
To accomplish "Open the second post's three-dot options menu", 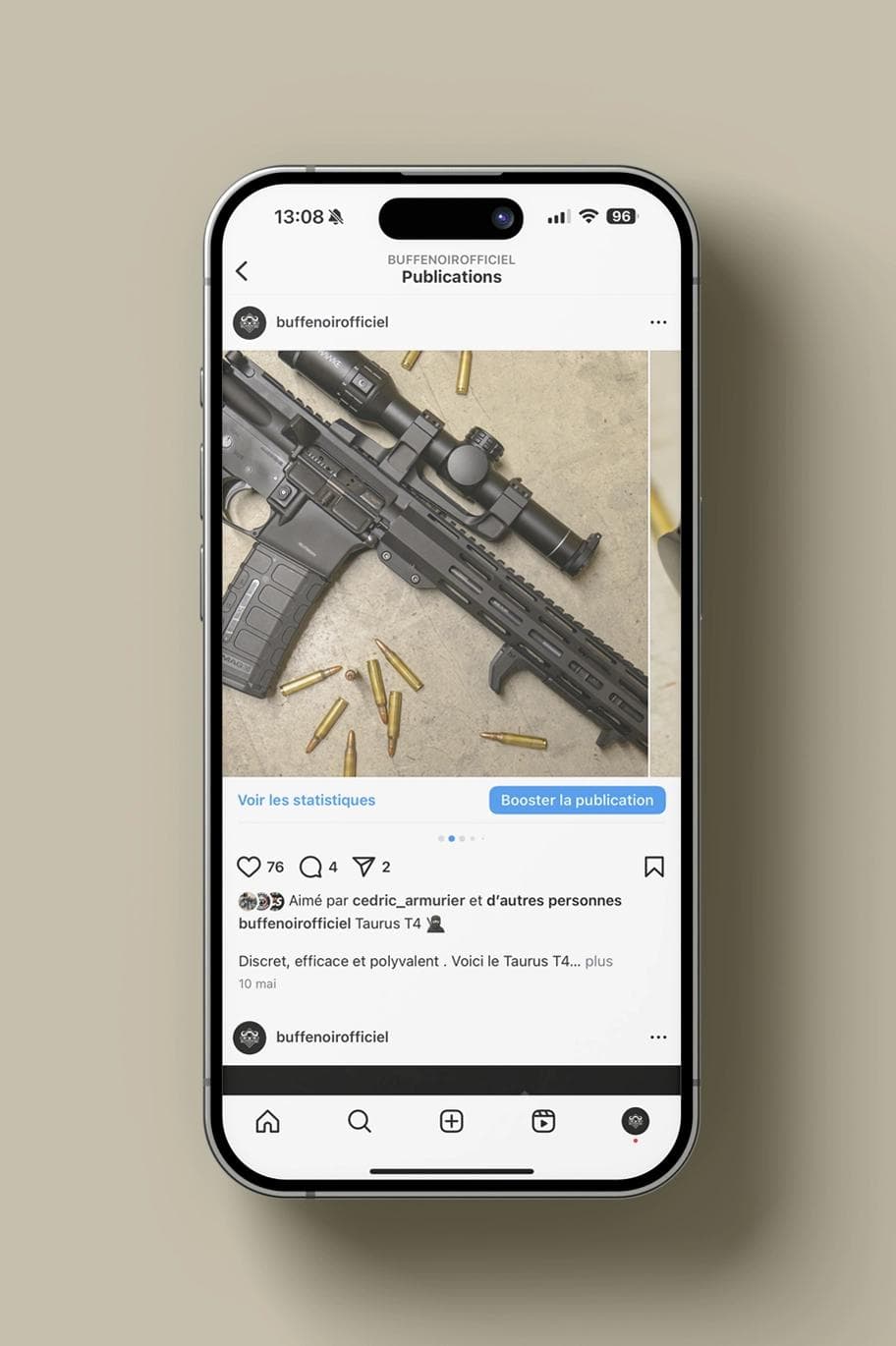I will [x=658, y=1038].
